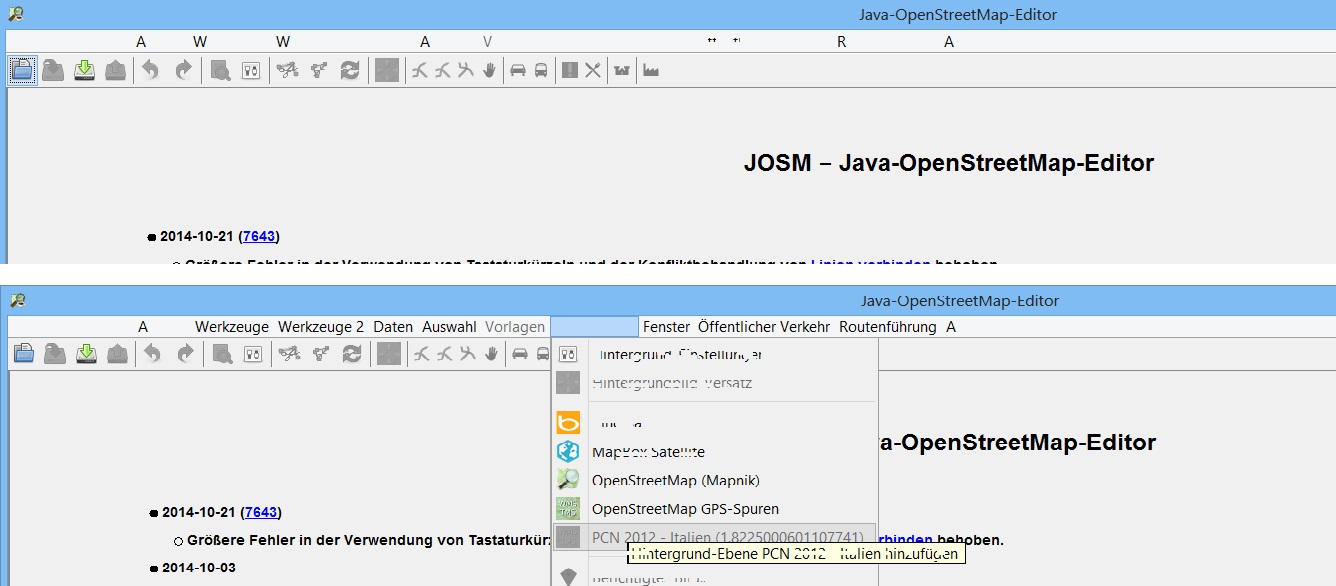
Task: Click the hand icon in upper window toolbar
Action: click(x=489, y=70)
